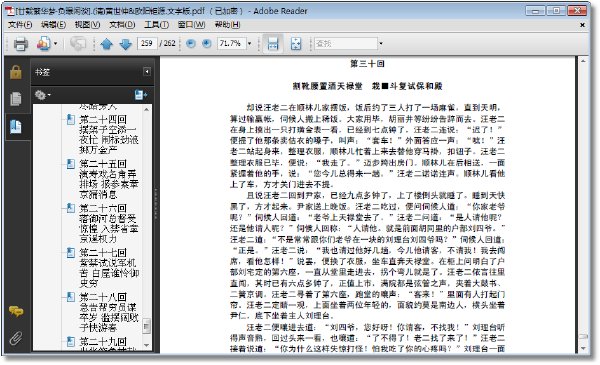Click bookmarks scrollbar down arrow
The height and width of the screenshot is (365, 600).
(x=147, y=345)
